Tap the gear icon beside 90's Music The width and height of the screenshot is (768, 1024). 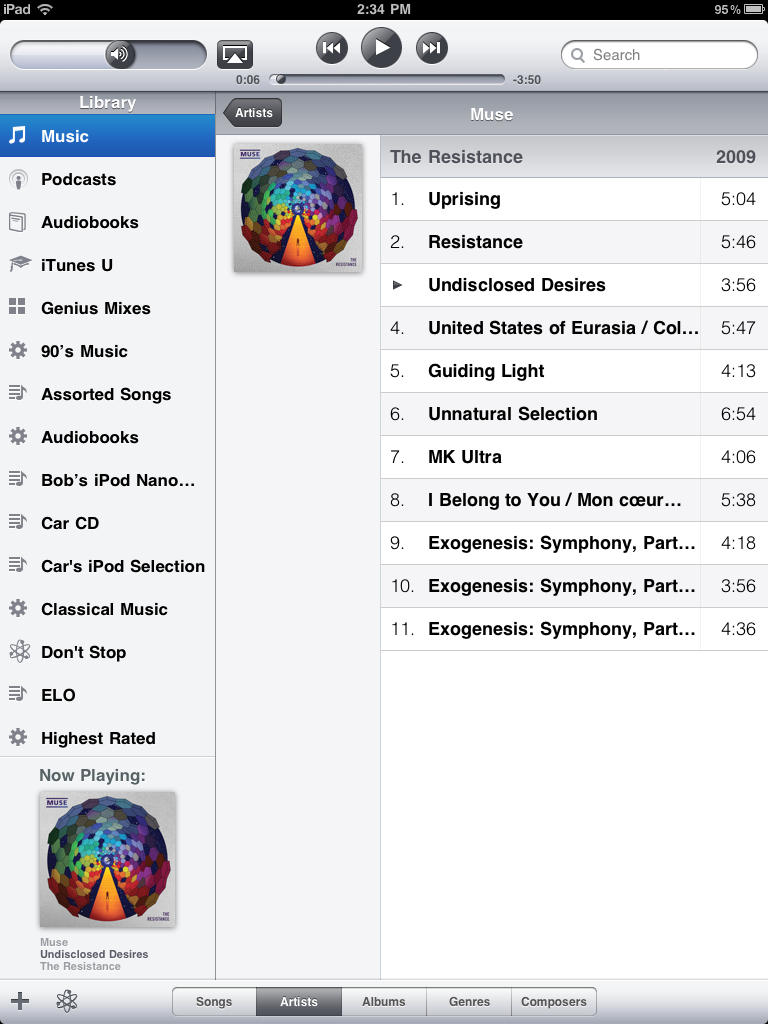18,351
